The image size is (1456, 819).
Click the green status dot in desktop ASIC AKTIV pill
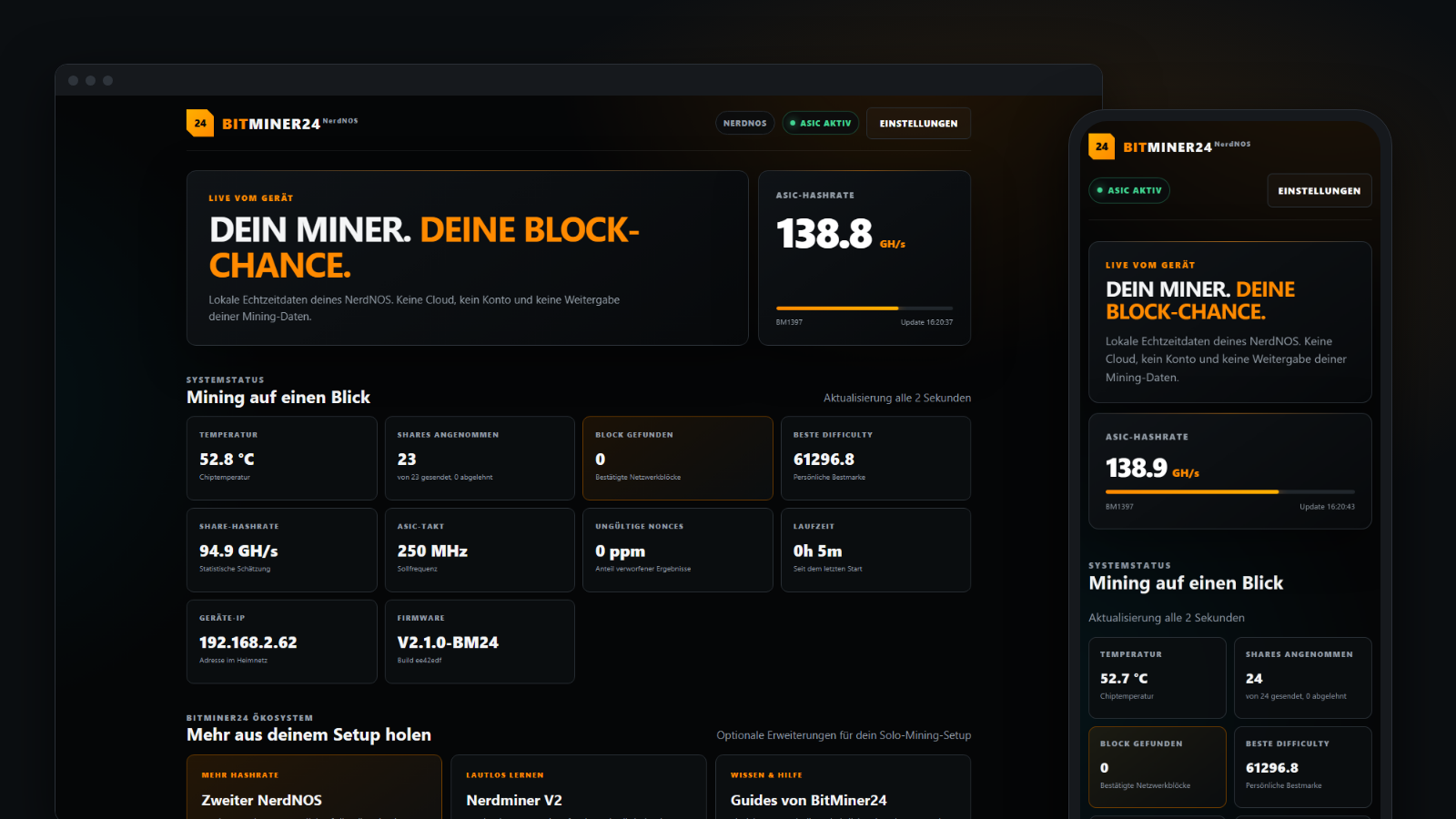coord(793,123)
